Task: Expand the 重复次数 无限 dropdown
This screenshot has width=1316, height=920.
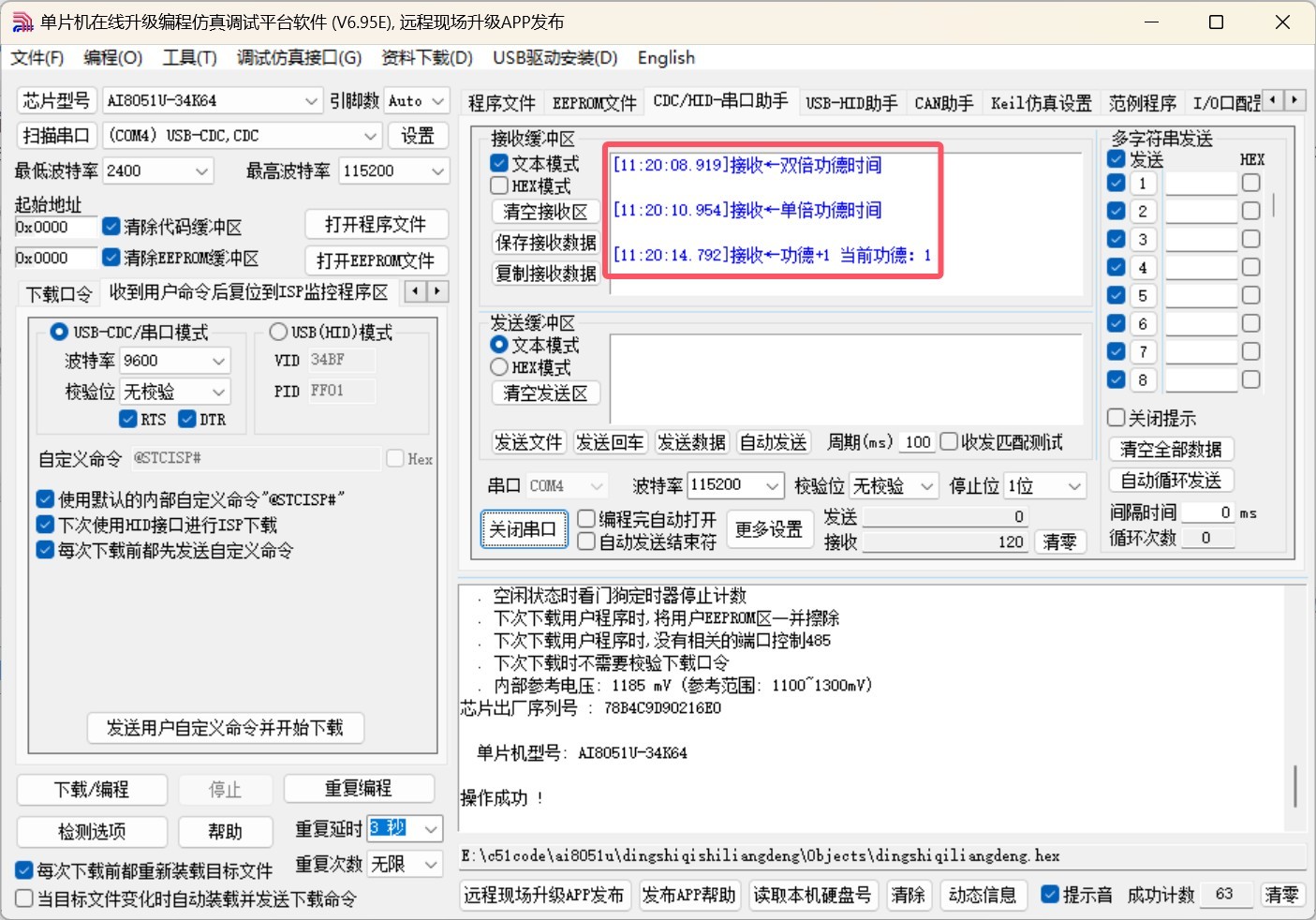Action: pos(431,864)
